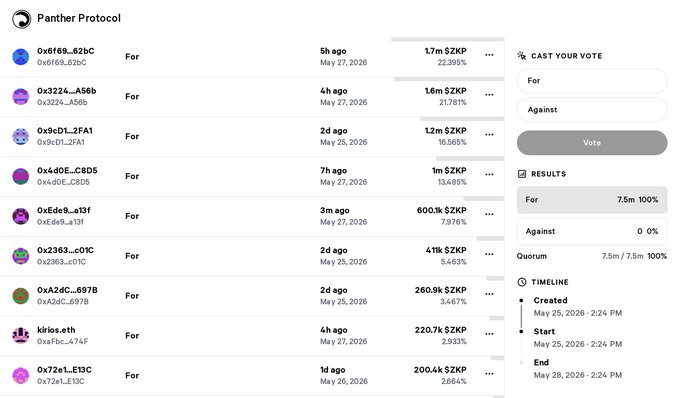Expand the more options for kirios.eth vote
Viewport: 680px width, 398px height.
[489, 334]
